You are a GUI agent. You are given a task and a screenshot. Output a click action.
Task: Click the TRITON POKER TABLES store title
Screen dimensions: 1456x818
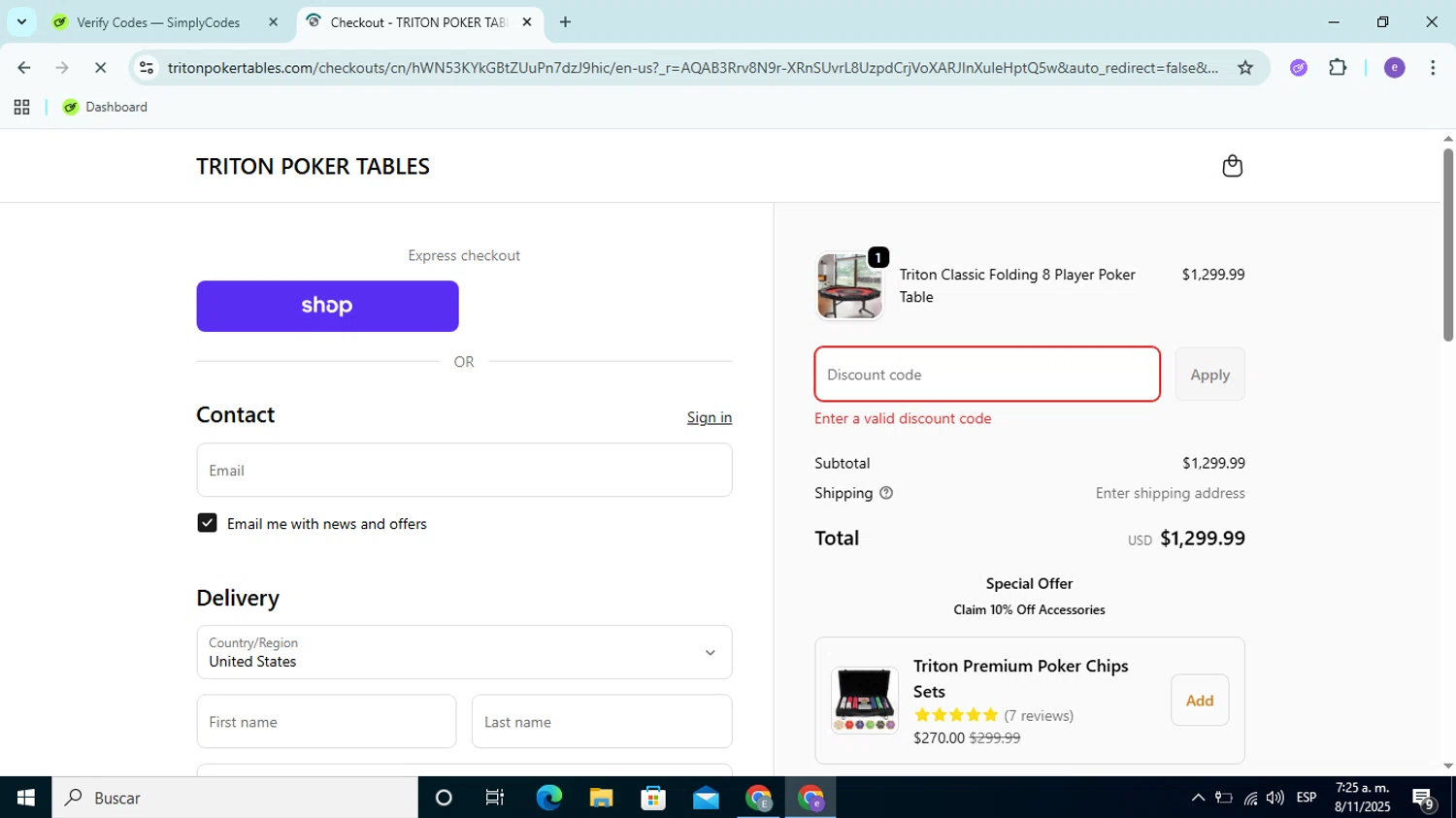(313, 166)
